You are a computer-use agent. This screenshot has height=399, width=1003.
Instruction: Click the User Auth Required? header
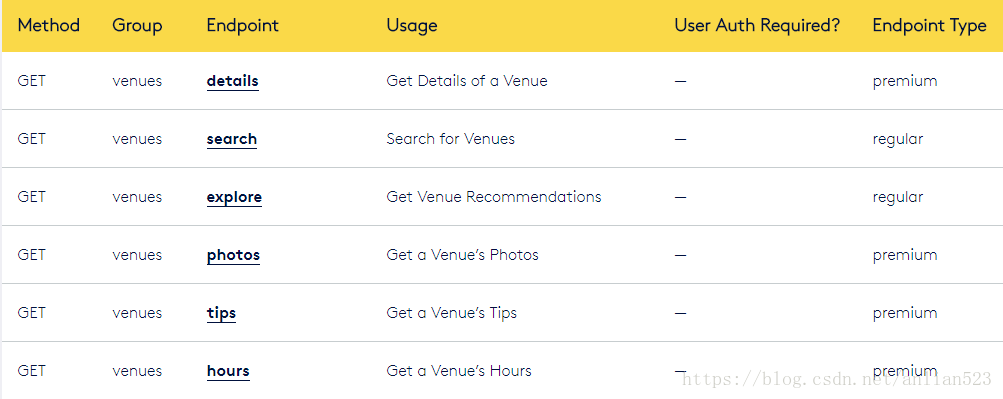(757, 26)
